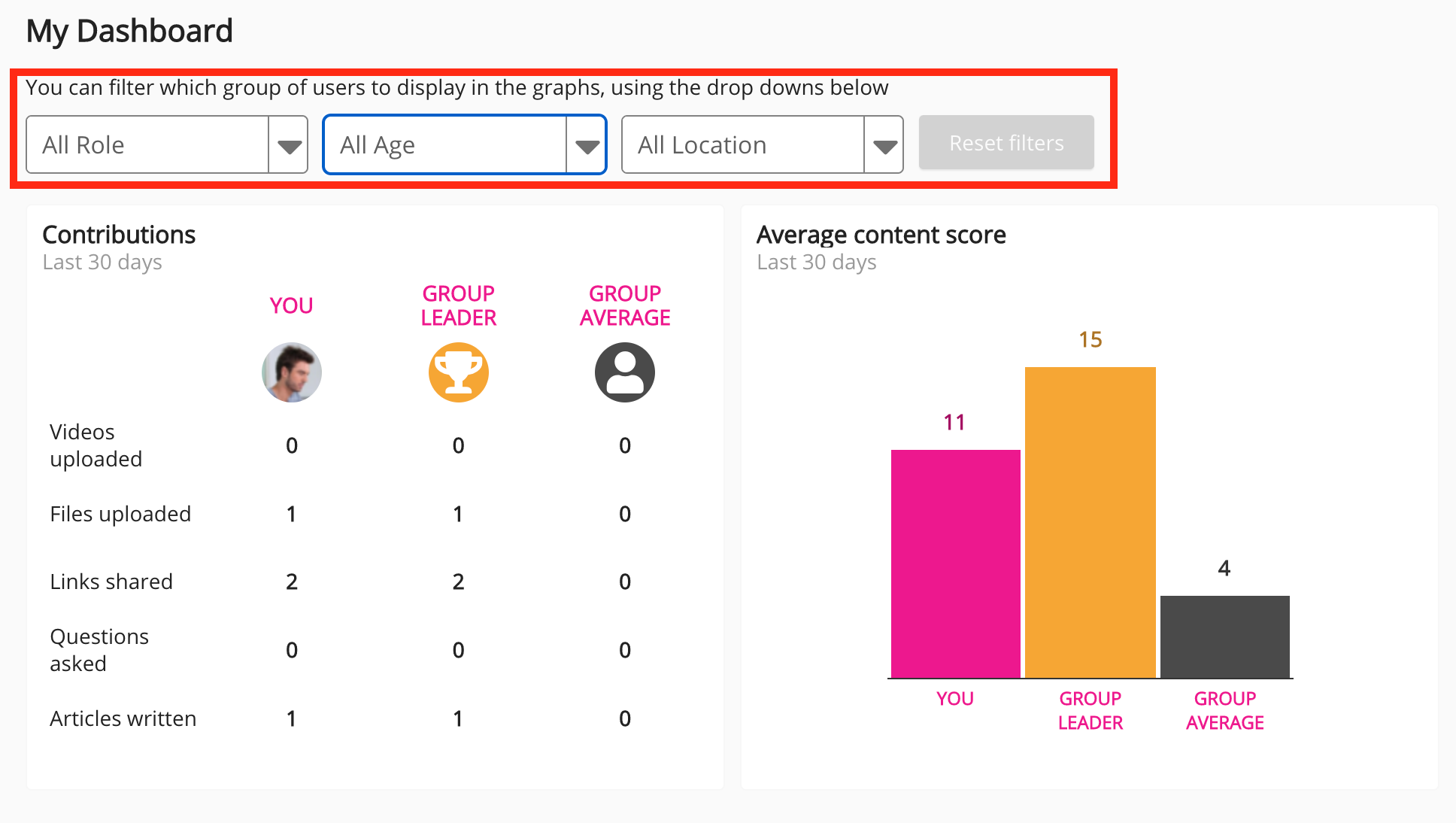The image size is (1456, 823).
Task: Open the All Location dropdown arrow
Action: tap(884, 145)
